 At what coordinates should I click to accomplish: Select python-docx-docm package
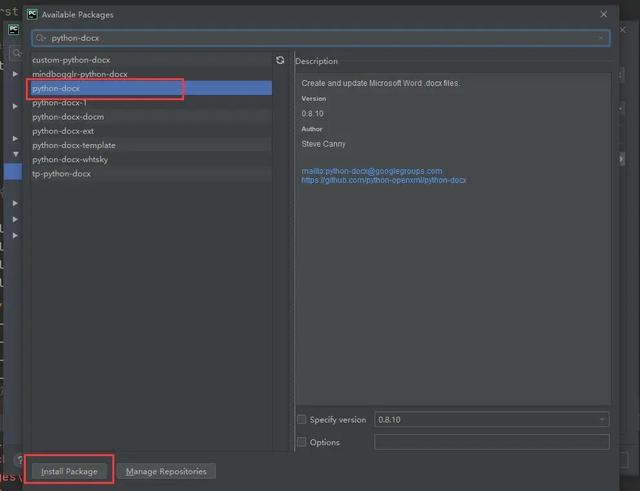[x=151, y=117]
